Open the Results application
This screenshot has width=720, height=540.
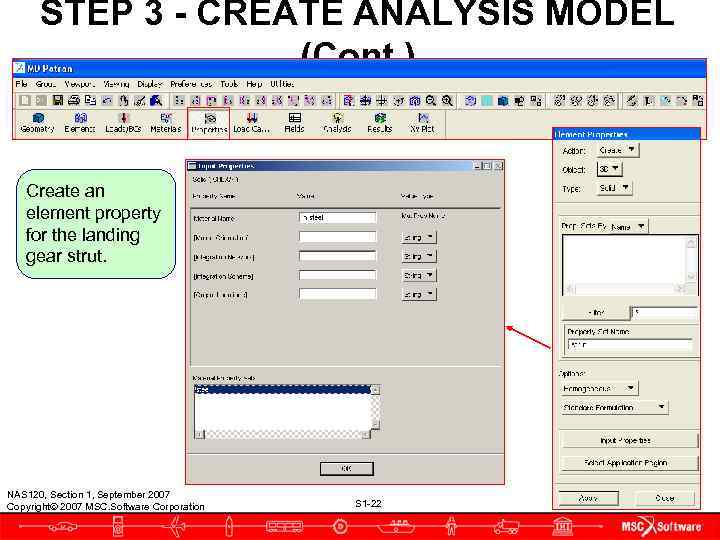click(379, 123)
